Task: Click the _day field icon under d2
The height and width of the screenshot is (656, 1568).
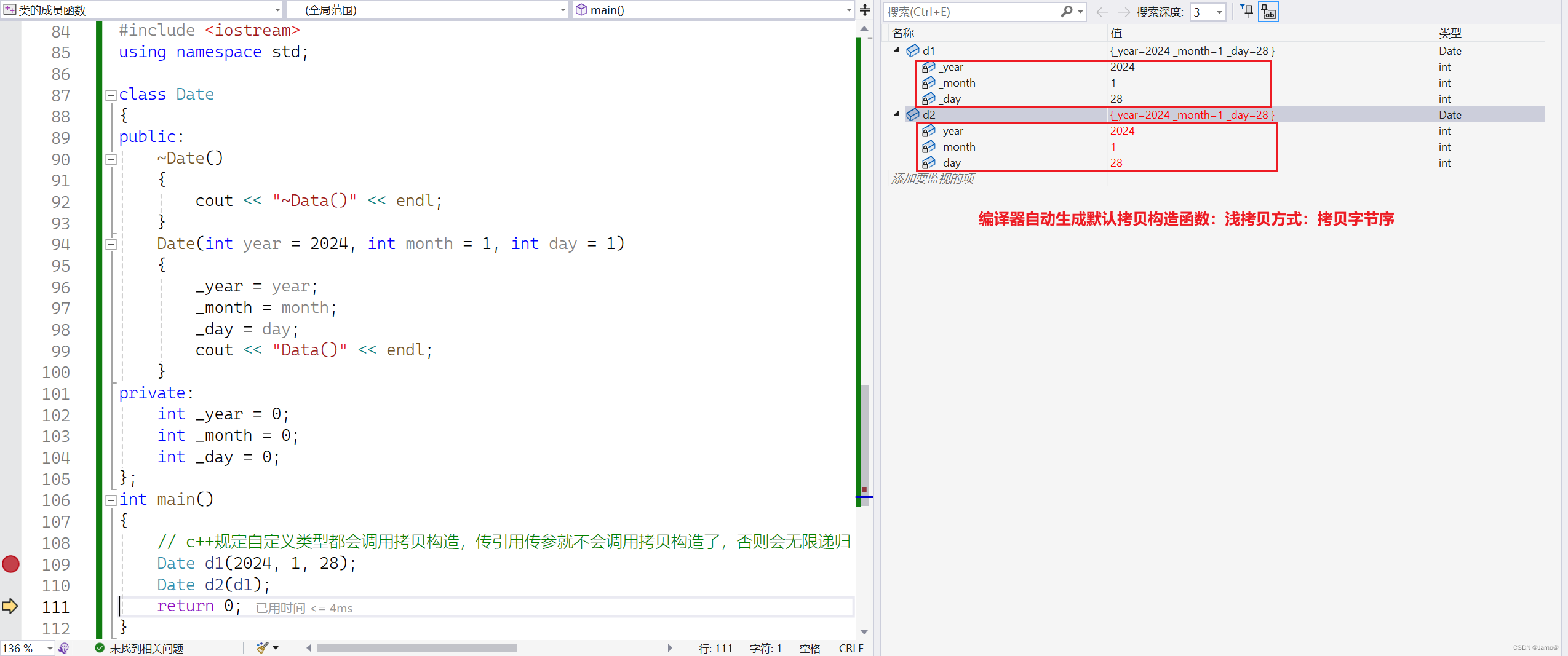Action: point(928,163)
